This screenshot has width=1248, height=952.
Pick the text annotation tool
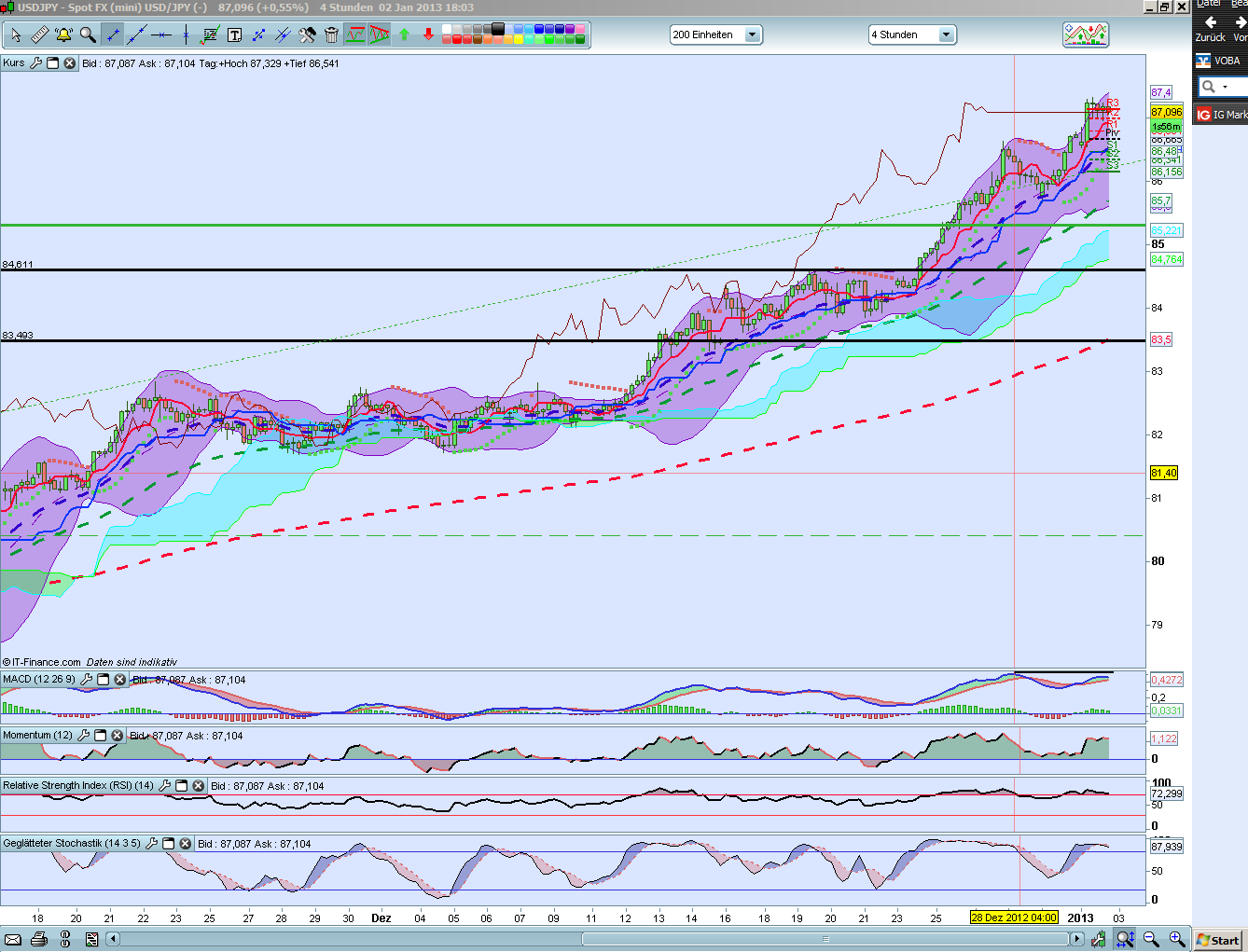(234, 35)
